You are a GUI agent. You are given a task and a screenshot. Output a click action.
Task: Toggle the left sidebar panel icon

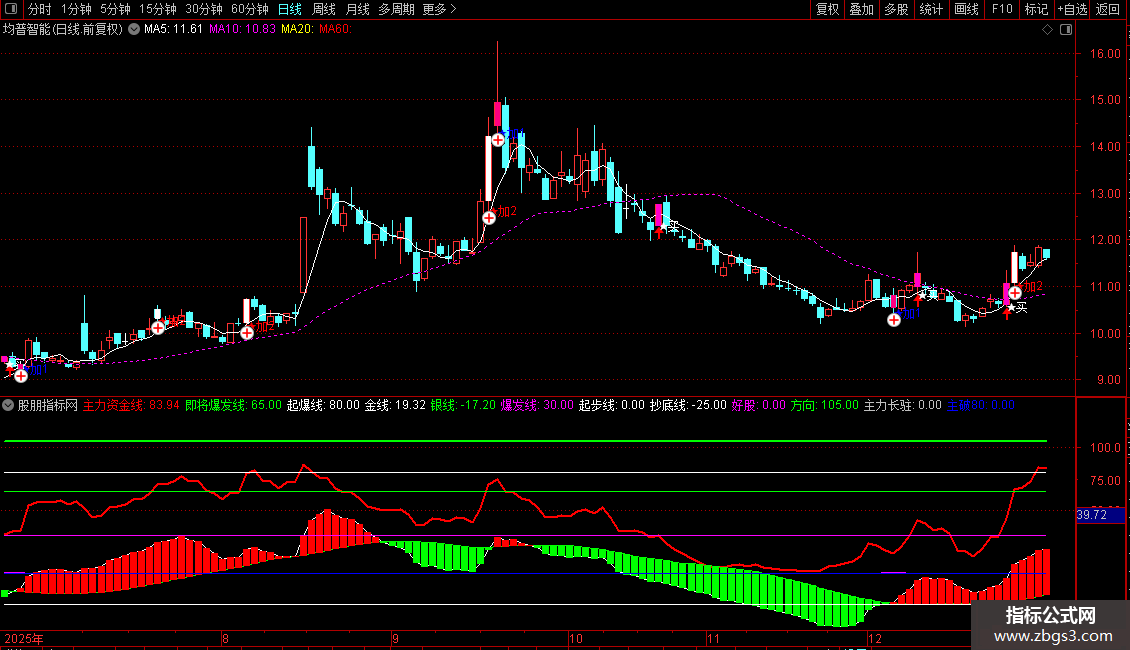click(12, 10)
